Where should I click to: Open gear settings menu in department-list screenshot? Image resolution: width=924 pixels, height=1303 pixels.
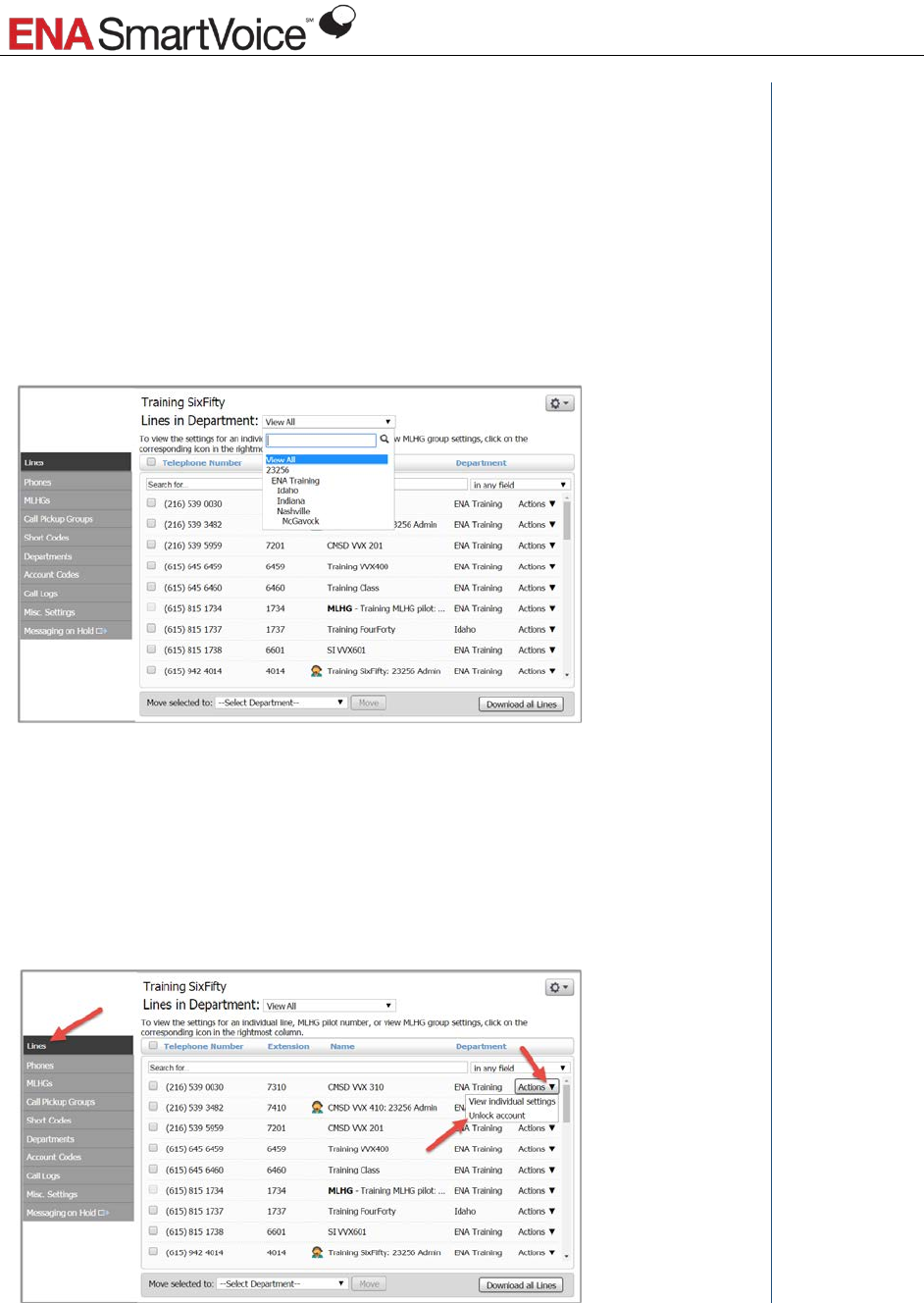(559, 403)
